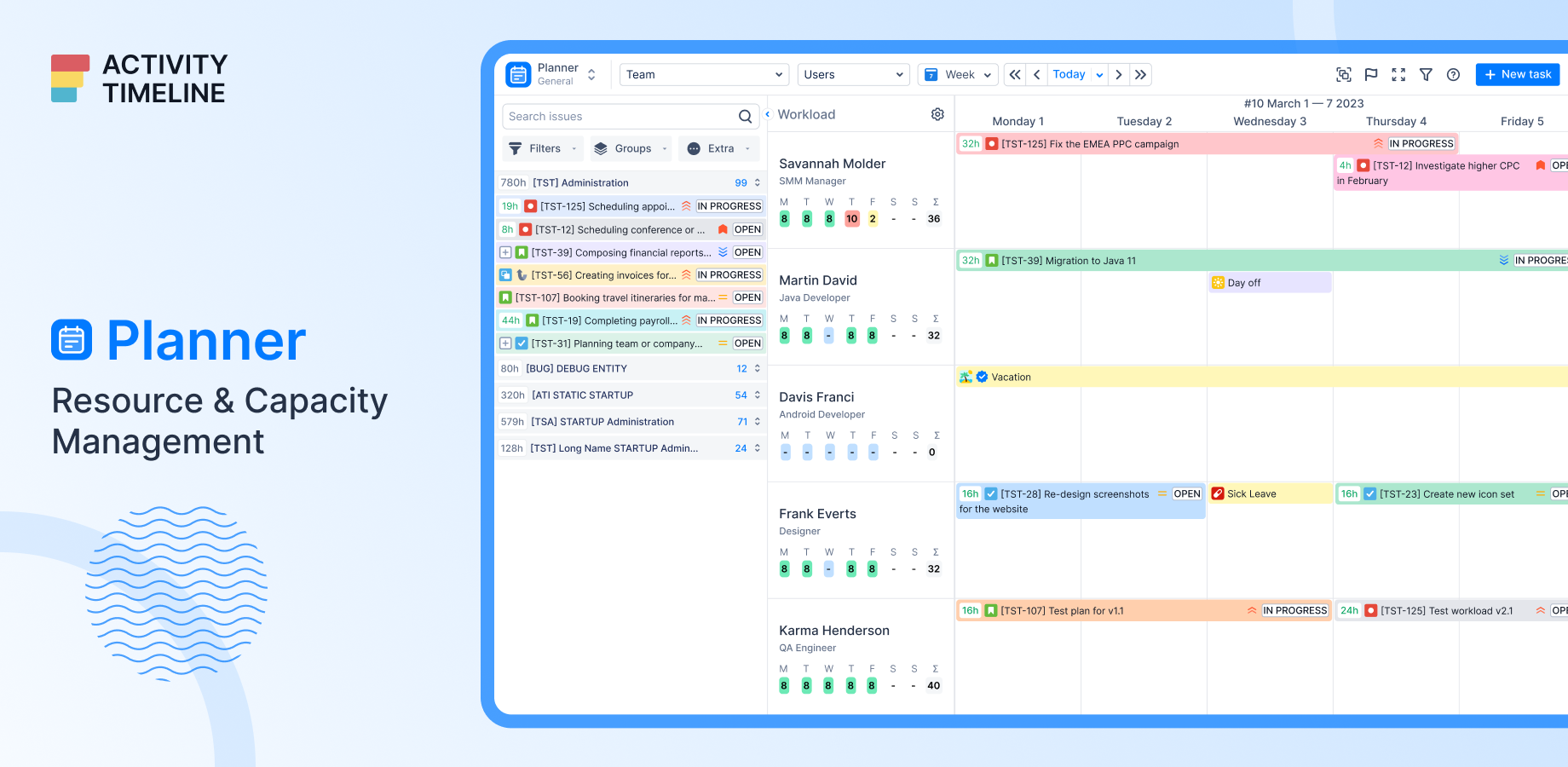Expand [TST] Long Name STARTUP Admin group
This screenshot has width=1568, height=767.
click(757, 447)
